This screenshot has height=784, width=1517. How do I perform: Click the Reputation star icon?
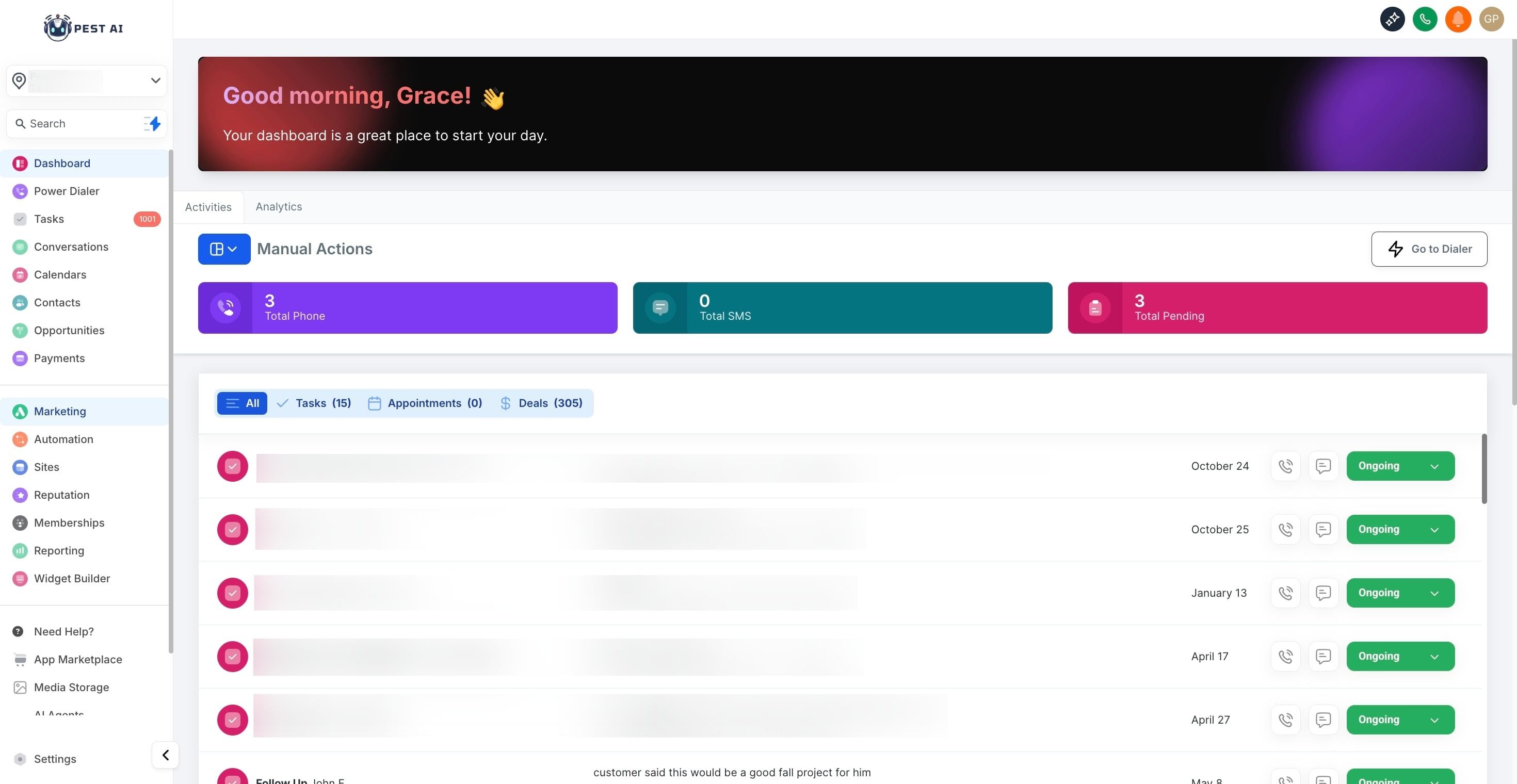(x=20, y=495)
